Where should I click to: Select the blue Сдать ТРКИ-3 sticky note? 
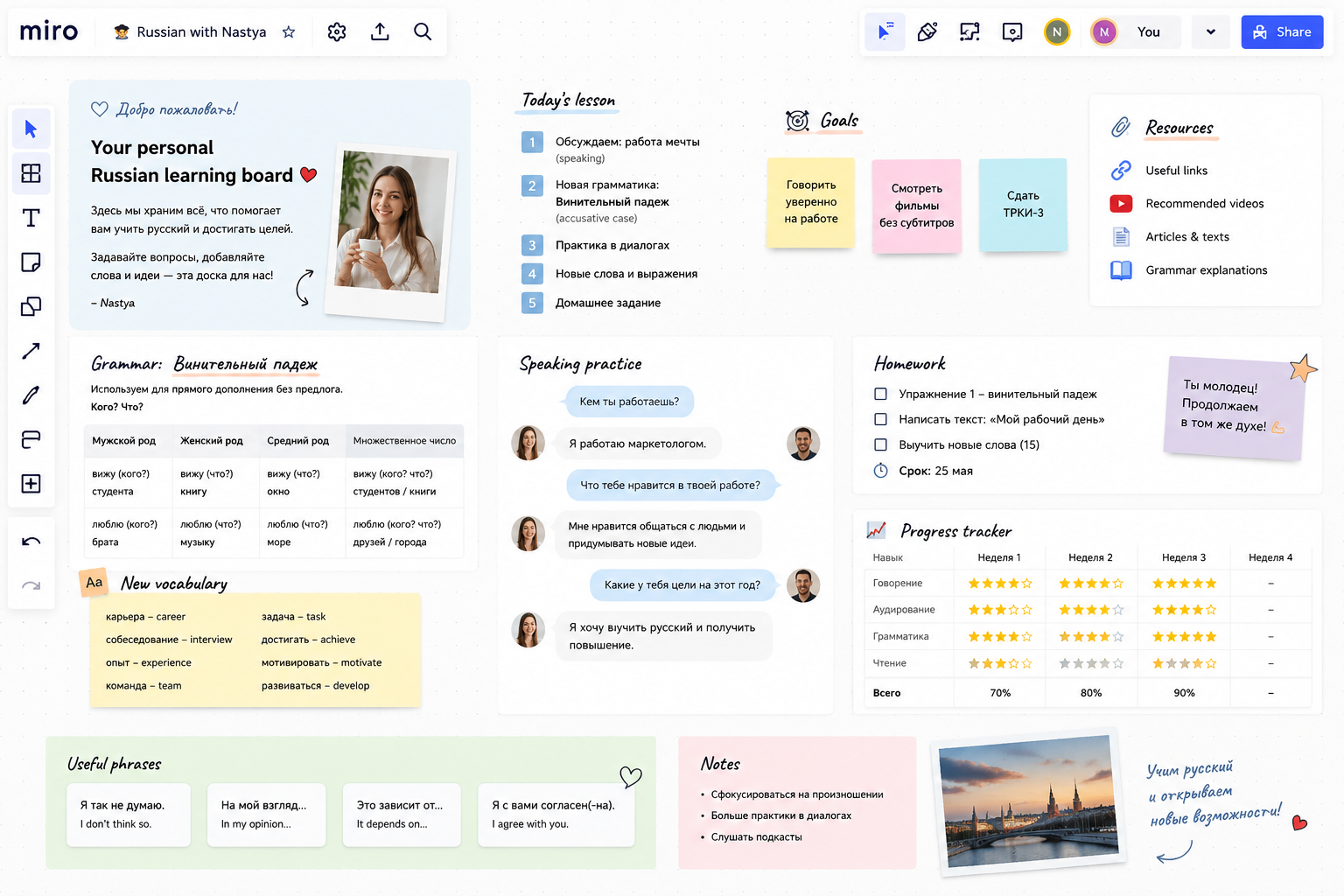tap(1023, 205)
